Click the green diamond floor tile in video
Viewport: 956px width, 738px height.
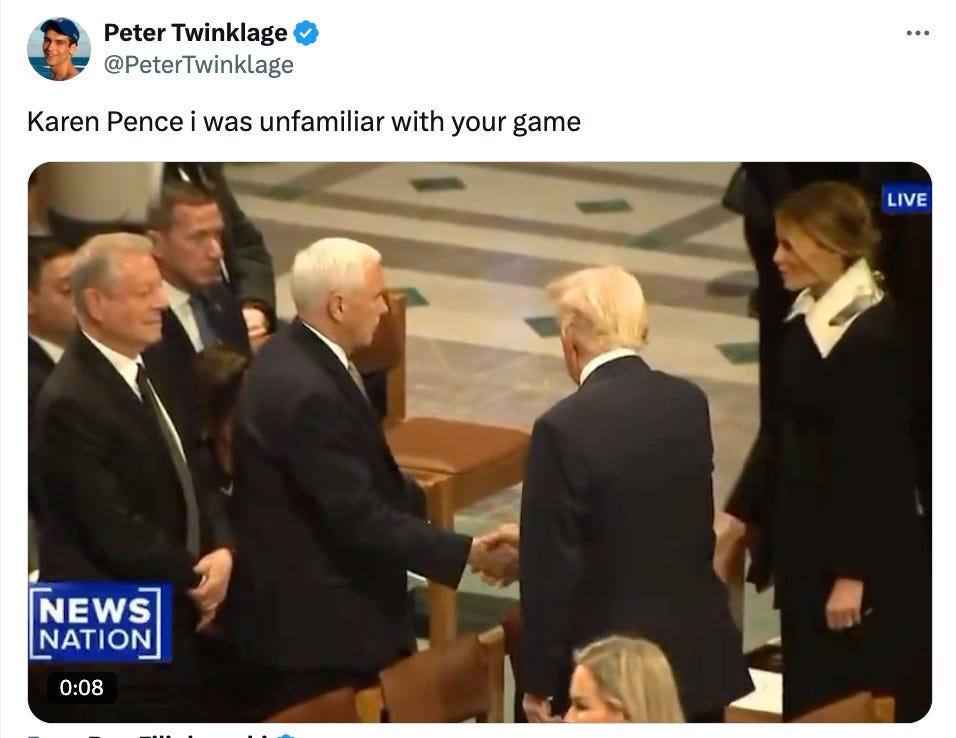point(437,184)
